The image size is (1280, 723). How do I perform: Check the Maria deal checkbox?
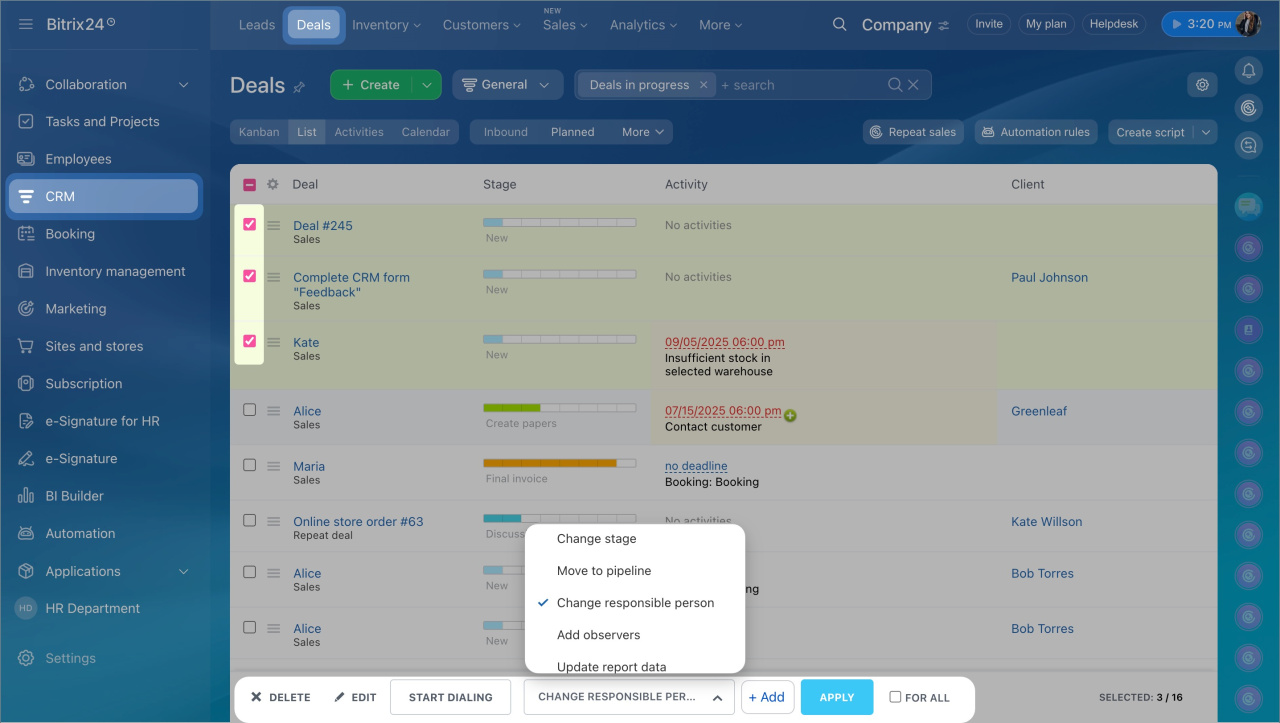[x=250, y=465]
